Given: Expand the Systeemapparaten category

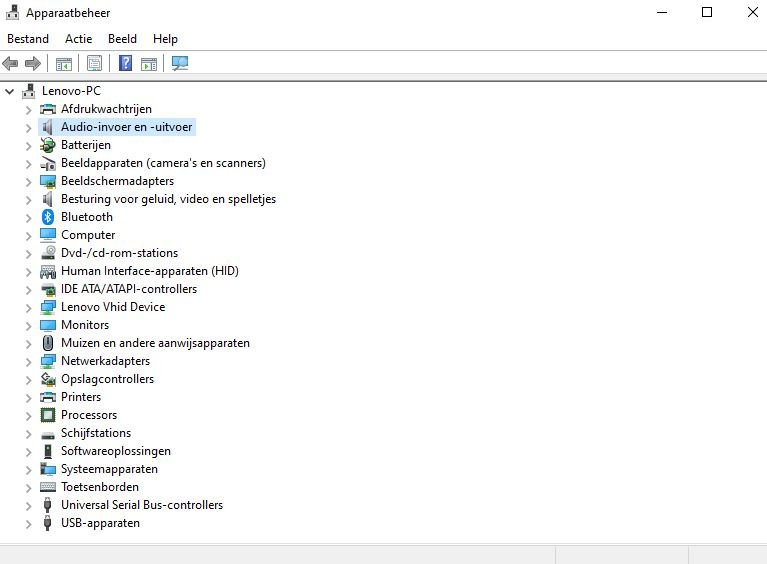Looking at the screenshot, I should click(x=28, y=470).
